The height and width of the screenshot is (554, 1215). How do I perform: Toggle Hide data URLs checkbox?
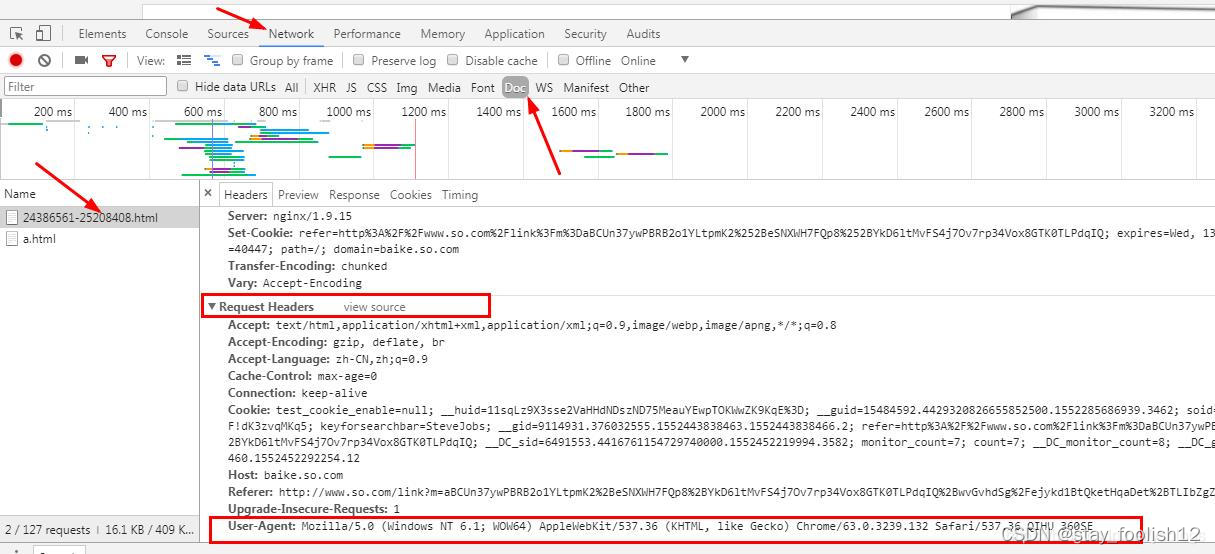point(183,86)
